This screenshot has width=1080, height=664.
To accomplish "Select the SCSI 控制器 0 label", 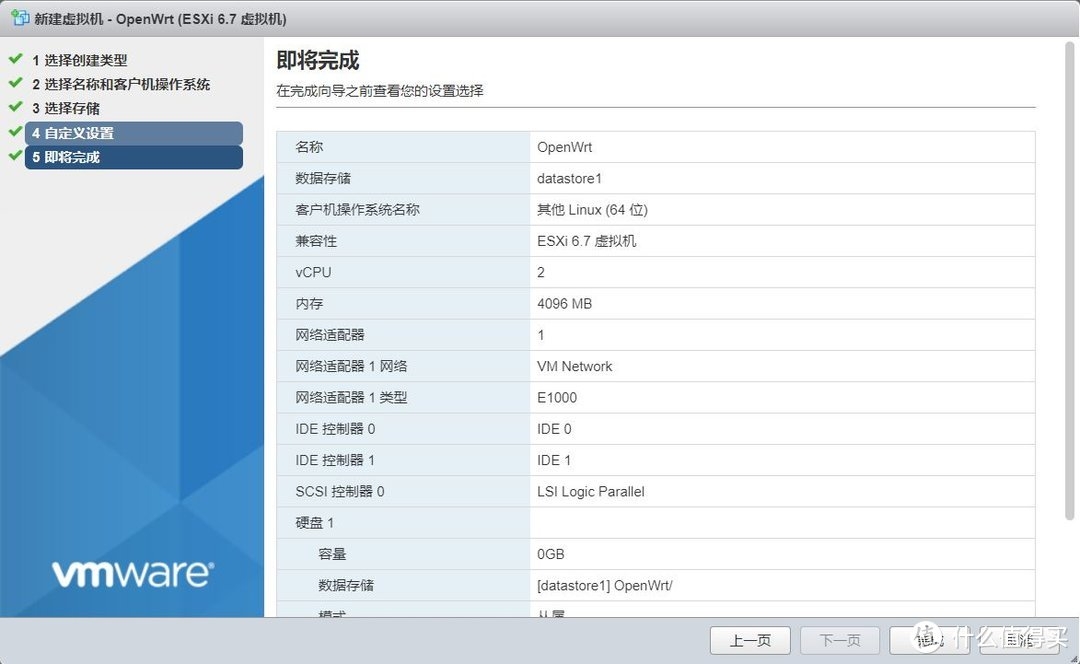I will click(x=340, y=492).
